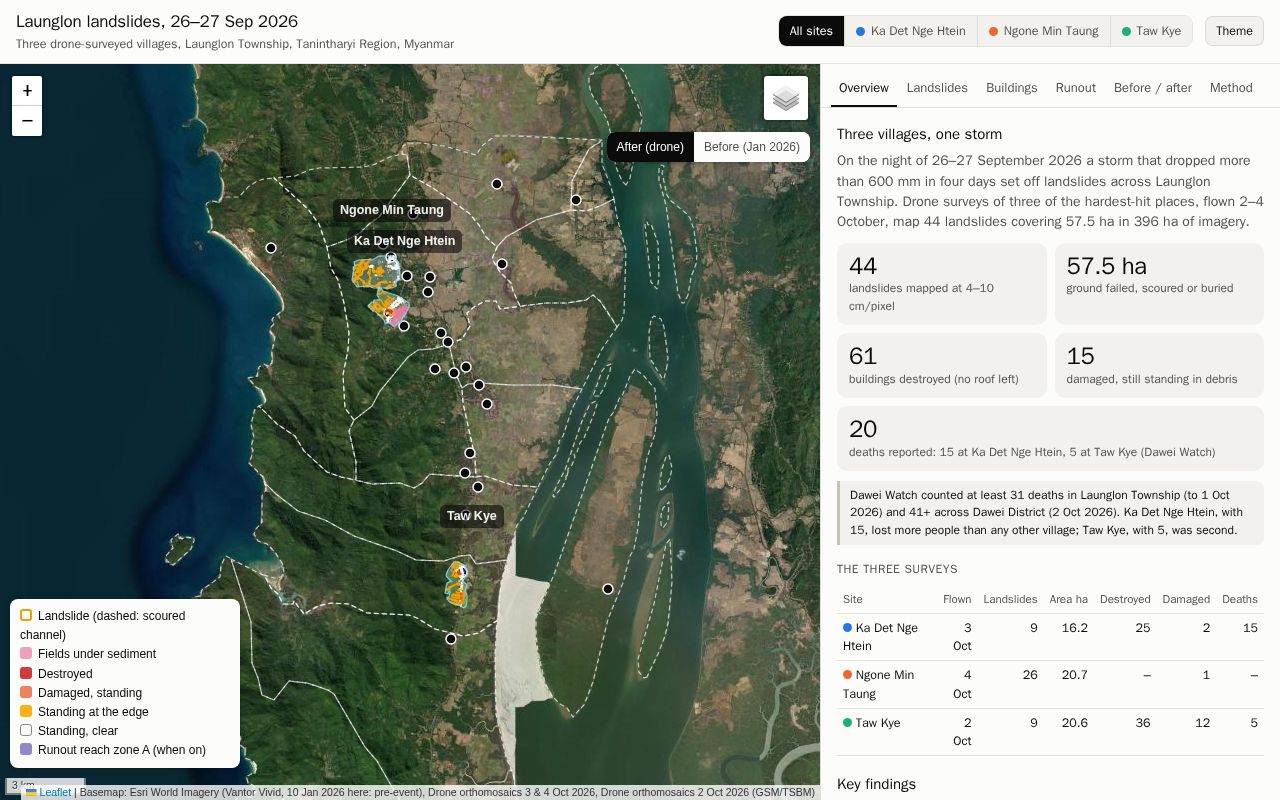Image resolution: width=1280 pixels, height=800 pixels.
Task: Switch map to After (drone) imagery
Action: tap(650, 147)
